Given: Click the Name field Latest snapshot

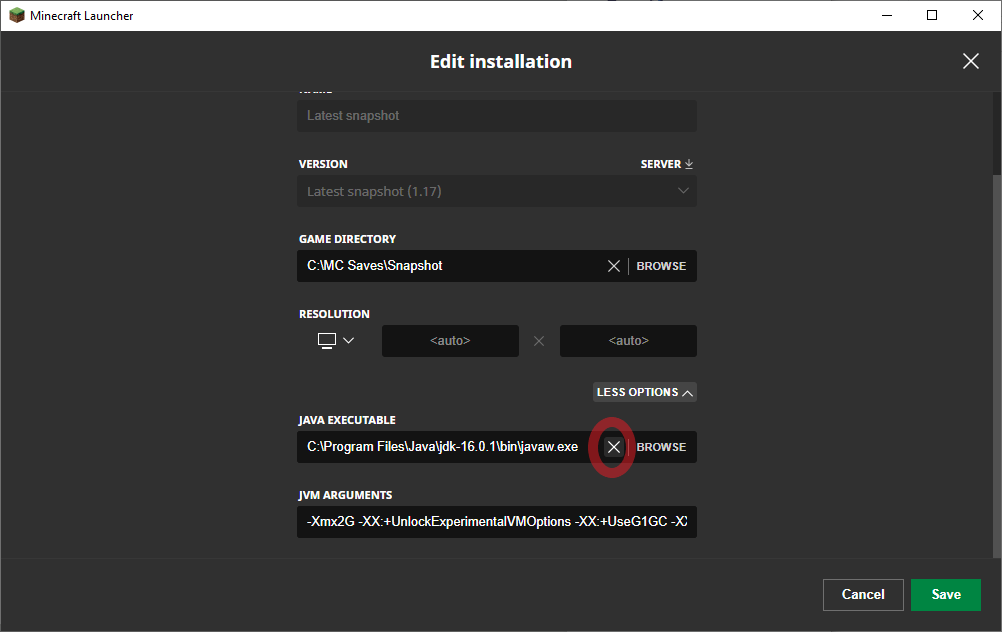Looking at the screenshot, I should pyautogui.click(x=497, y=116).
